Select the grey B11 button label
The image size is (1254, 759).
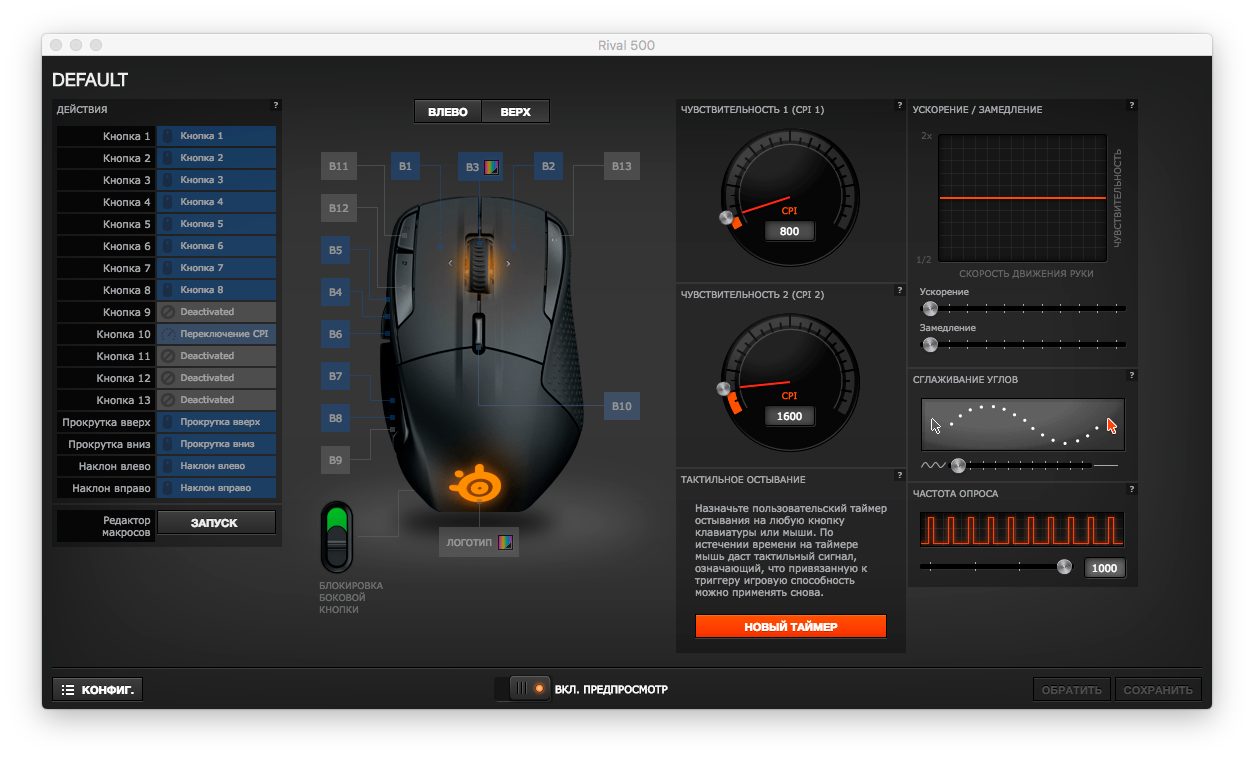click(x=339, y=166)
